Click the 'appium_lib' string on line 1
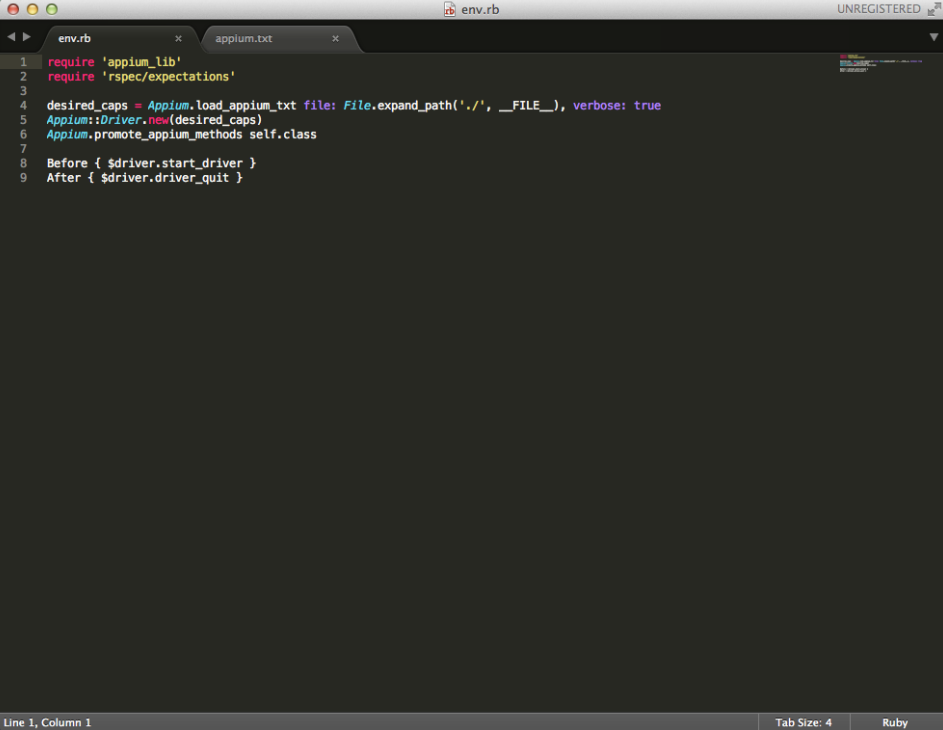The image size is (943, 730). pos(141,62)
